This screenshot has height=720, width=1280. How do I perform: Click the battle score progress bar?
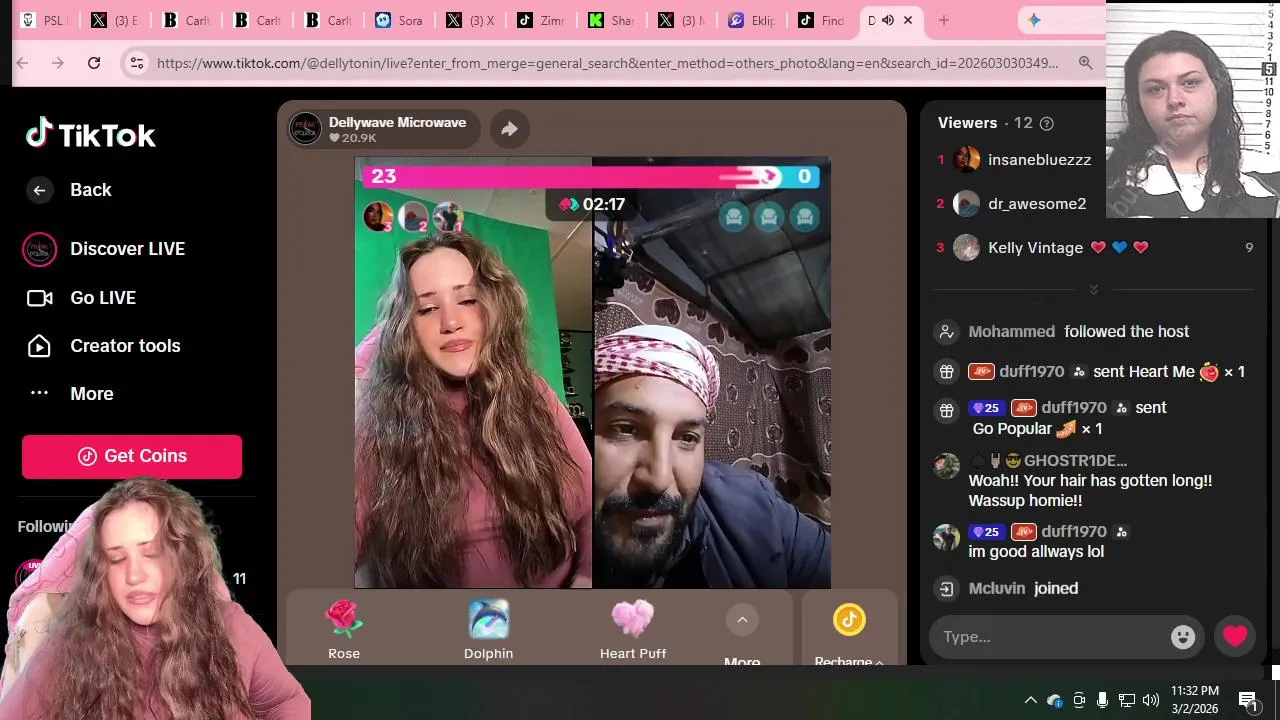(x=592, y=177)
